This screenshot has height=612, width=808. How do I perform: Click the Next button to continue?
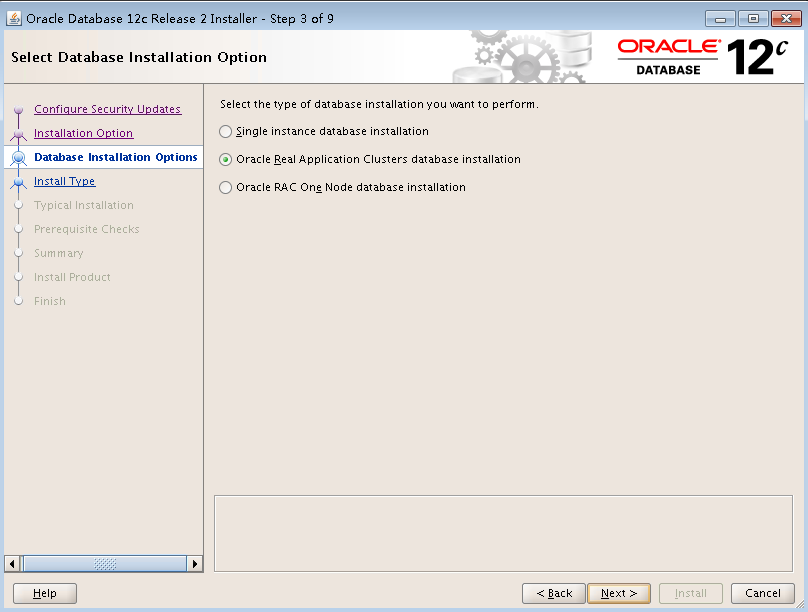point(618,593)
